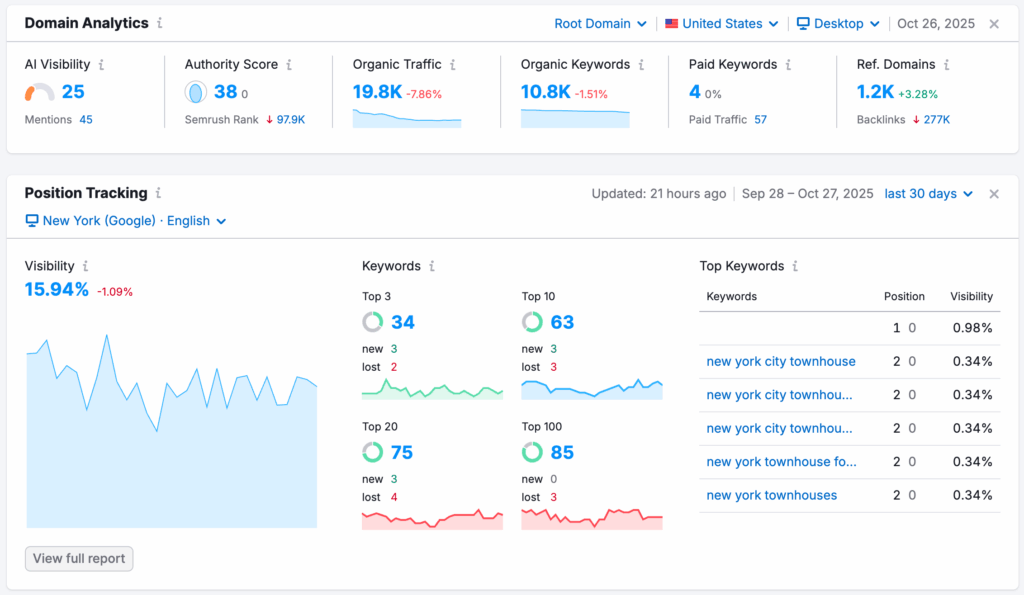This screenshot has height=595, width=1024.
Task: Close the Position Tracking widget
Action: click(994, 194)
